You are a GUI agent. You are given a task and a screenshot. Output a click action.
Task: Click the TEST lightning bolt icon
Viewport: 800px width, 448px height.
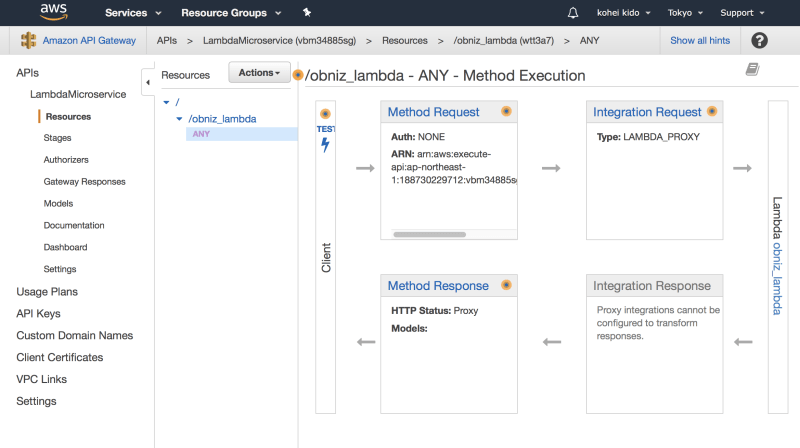tap(325, 145)
